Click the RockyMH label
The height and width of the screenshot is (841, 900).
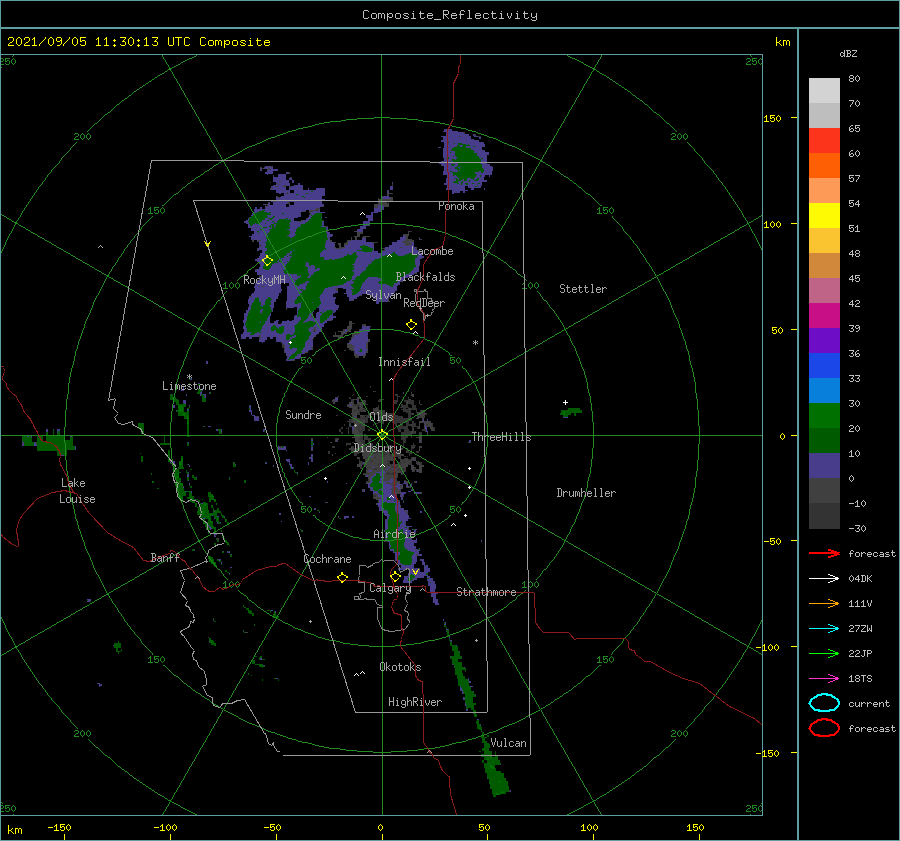click(264, 280)
